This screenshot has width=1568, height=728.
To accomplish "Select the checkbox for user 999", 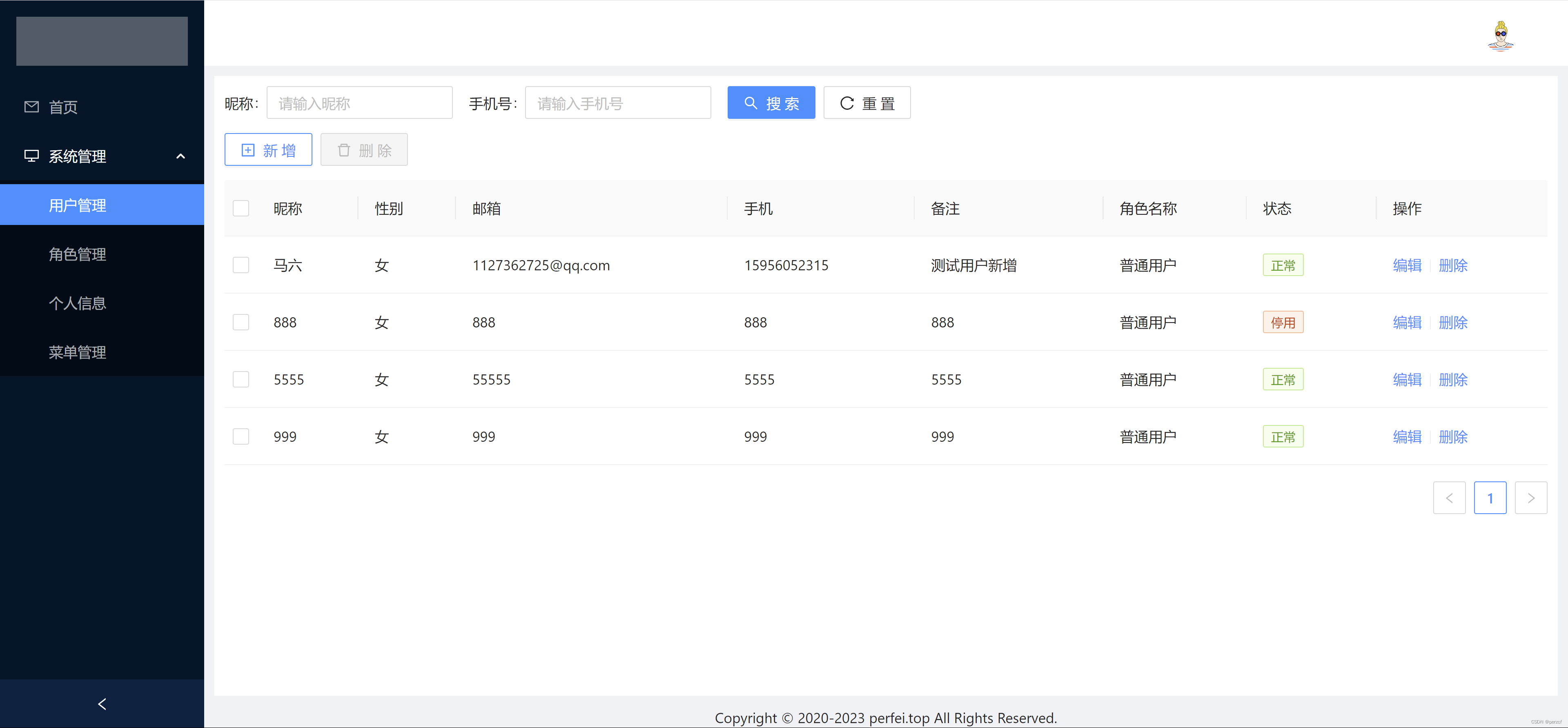I will pyautogui.click(x=241, y=436).
